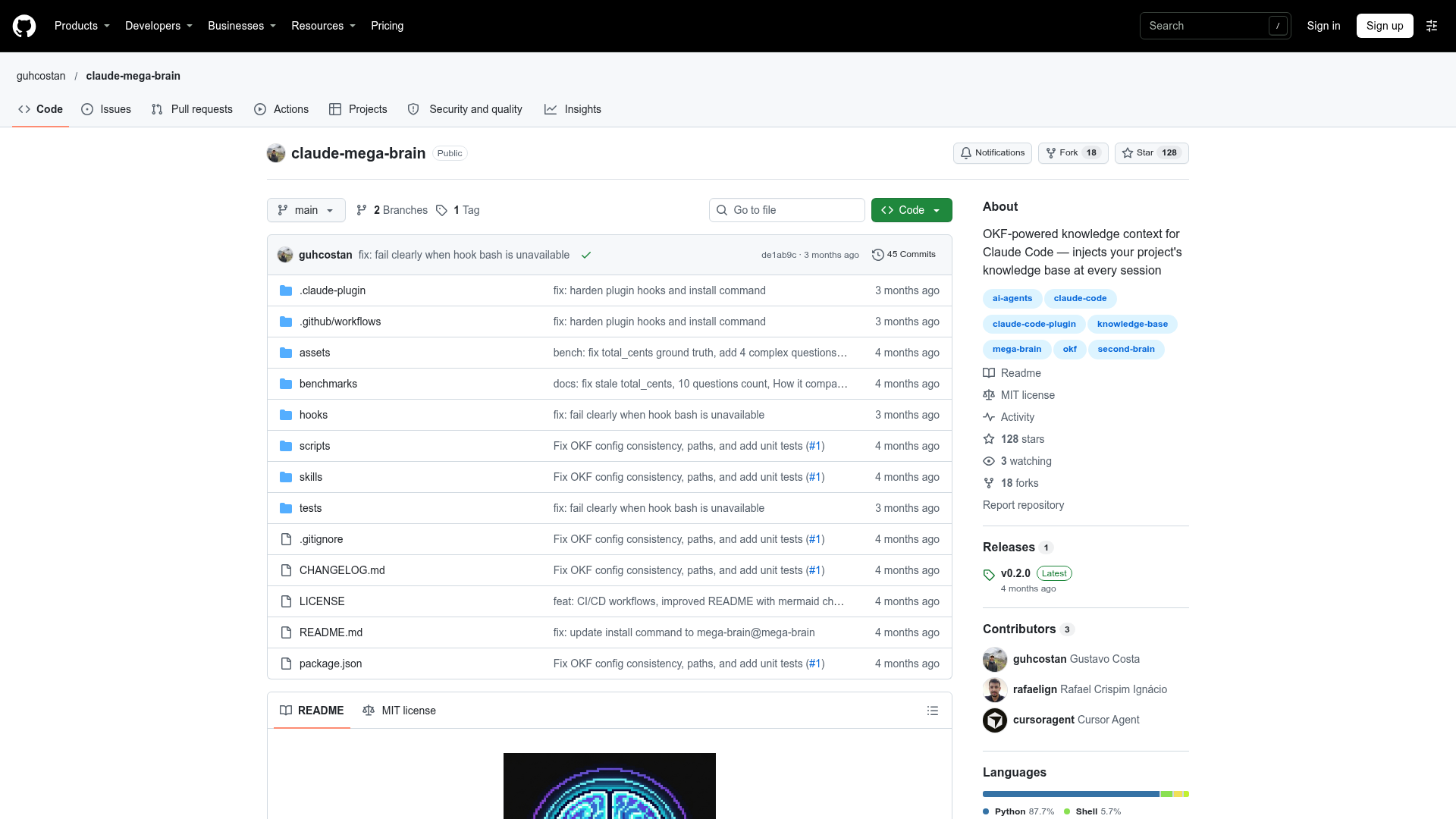Switch to the Actions tab
Viewport: 1456px width, 819px height.
click(x=281, y=109)
